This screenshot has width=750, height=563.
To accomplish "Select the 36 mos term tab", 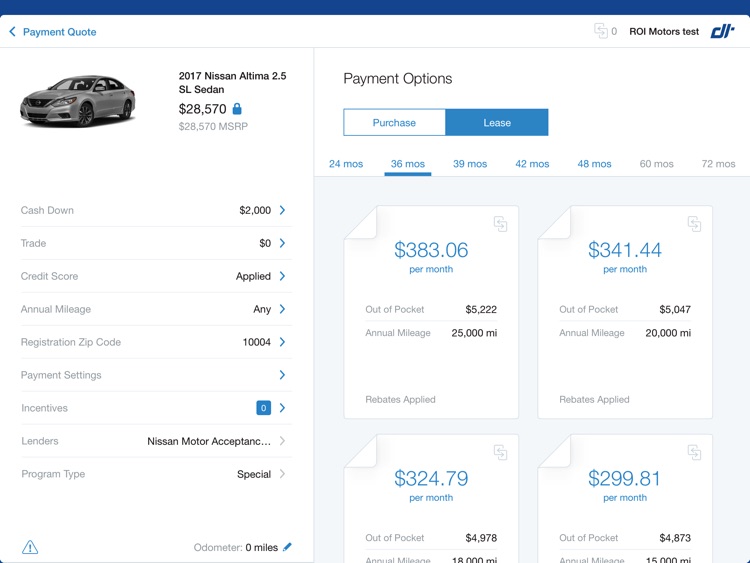I will point(408,164).
